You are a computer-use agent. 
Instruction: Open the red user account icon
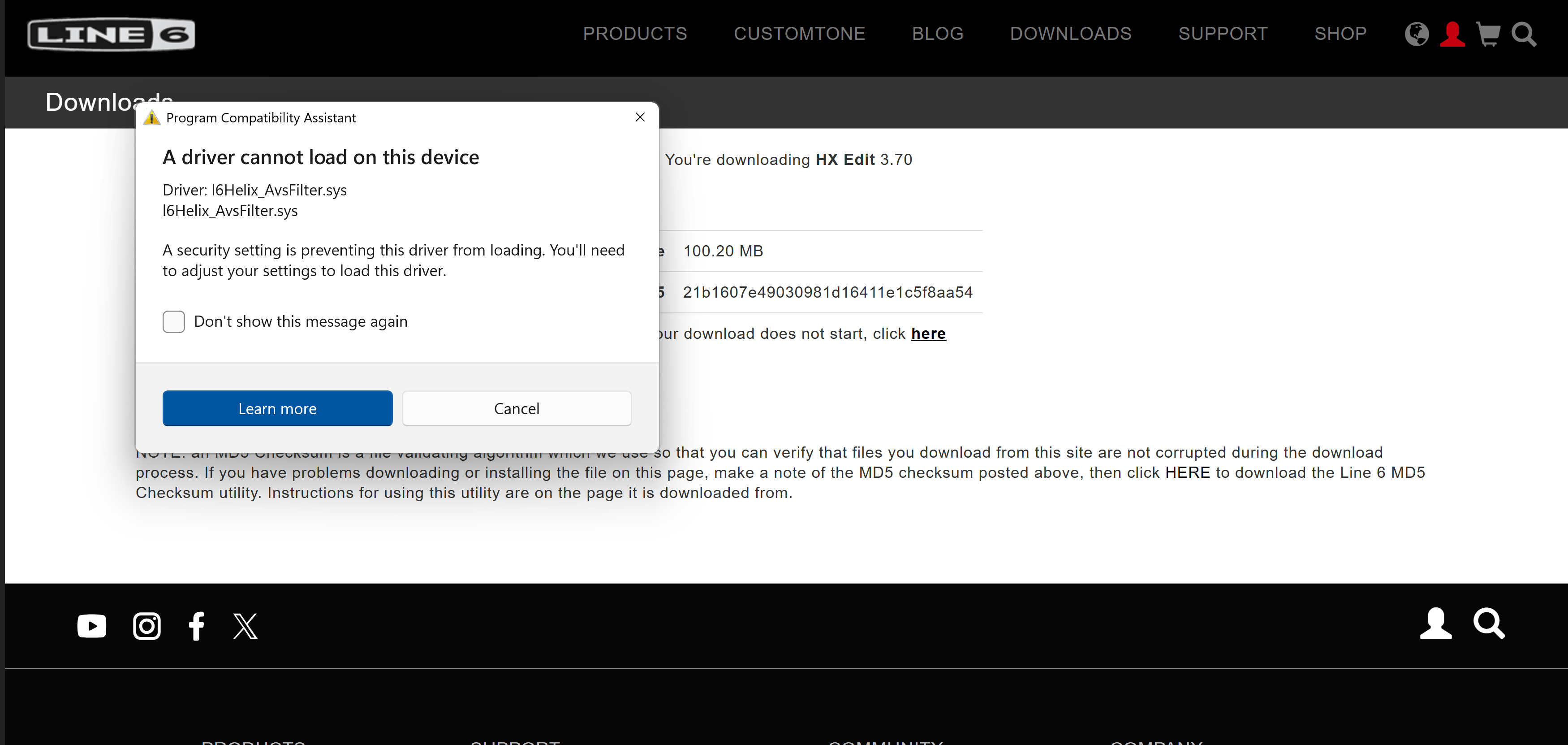point(1452,34)
